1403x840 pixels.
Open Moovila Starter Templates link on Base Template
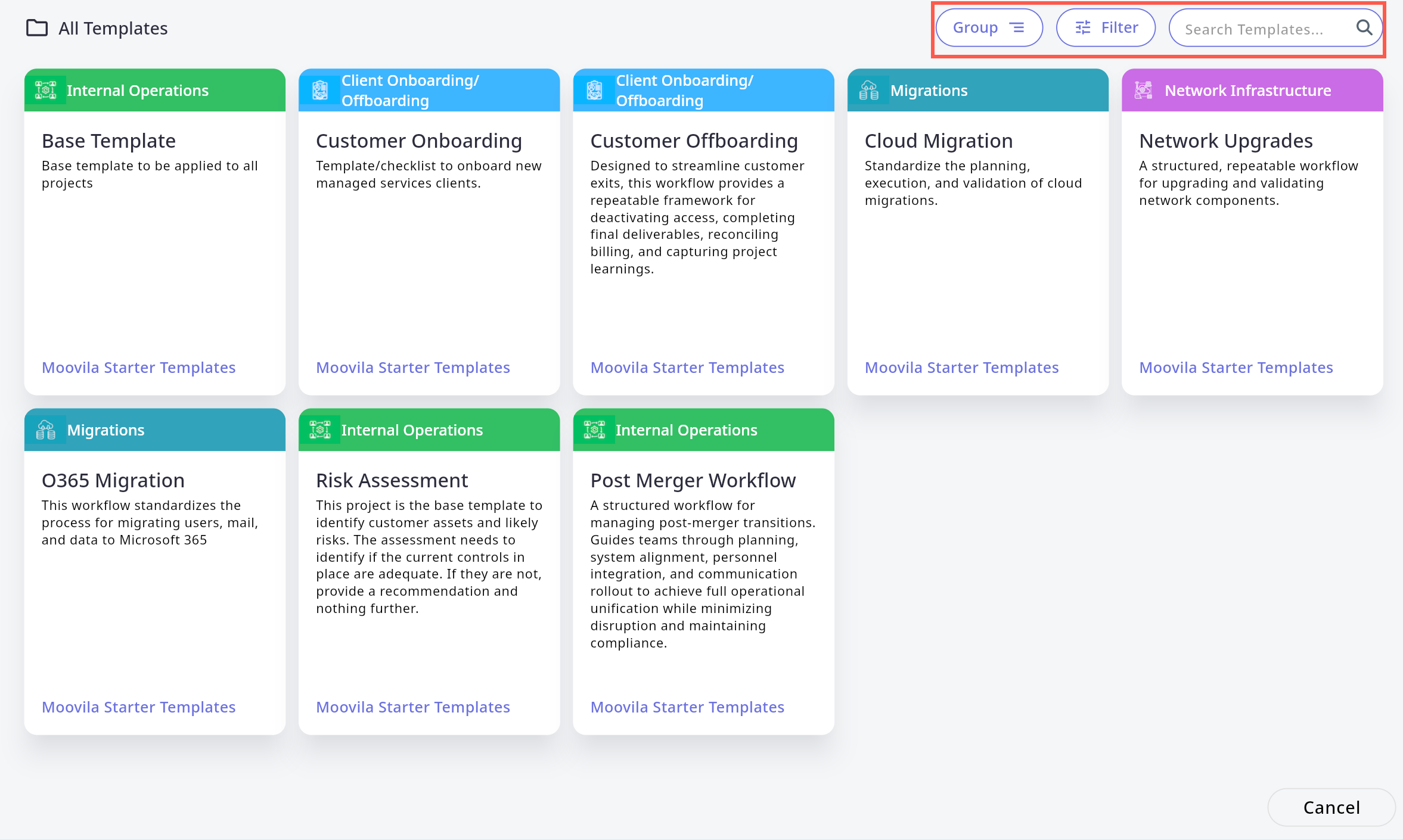tap(138, 368)
